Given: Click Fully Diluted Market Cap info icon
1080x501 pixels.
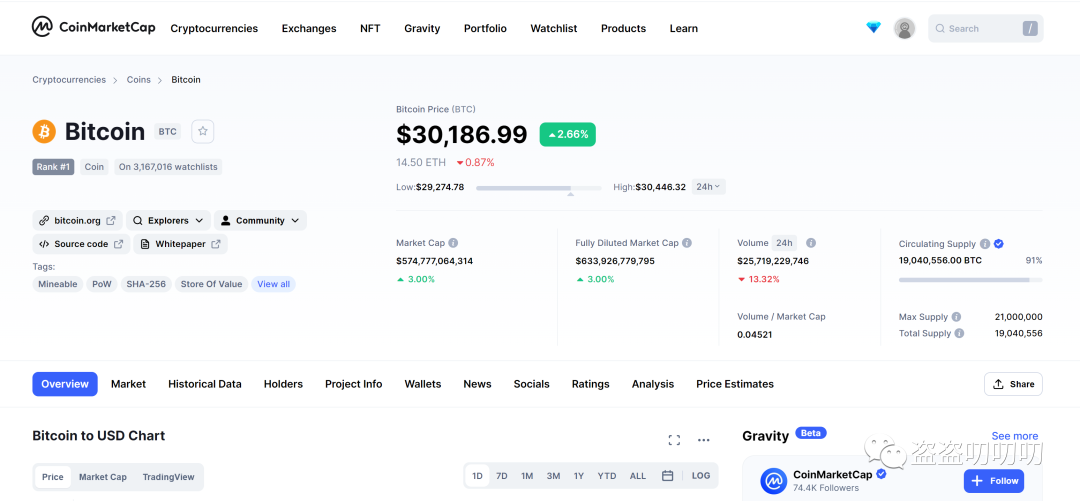Looking at the screenshot, I should (x=687, y=243).
